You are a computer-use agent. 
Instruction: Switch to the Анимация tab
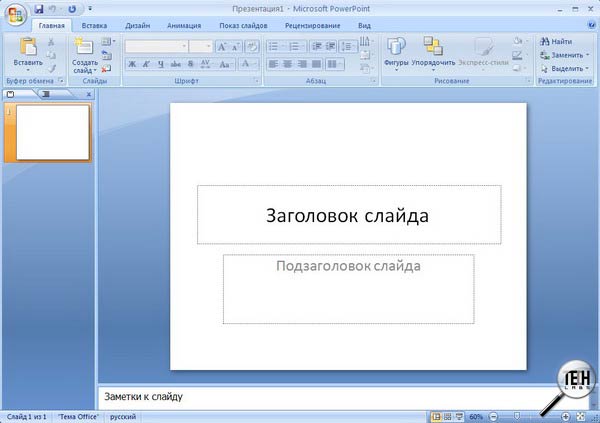[184, 26]
